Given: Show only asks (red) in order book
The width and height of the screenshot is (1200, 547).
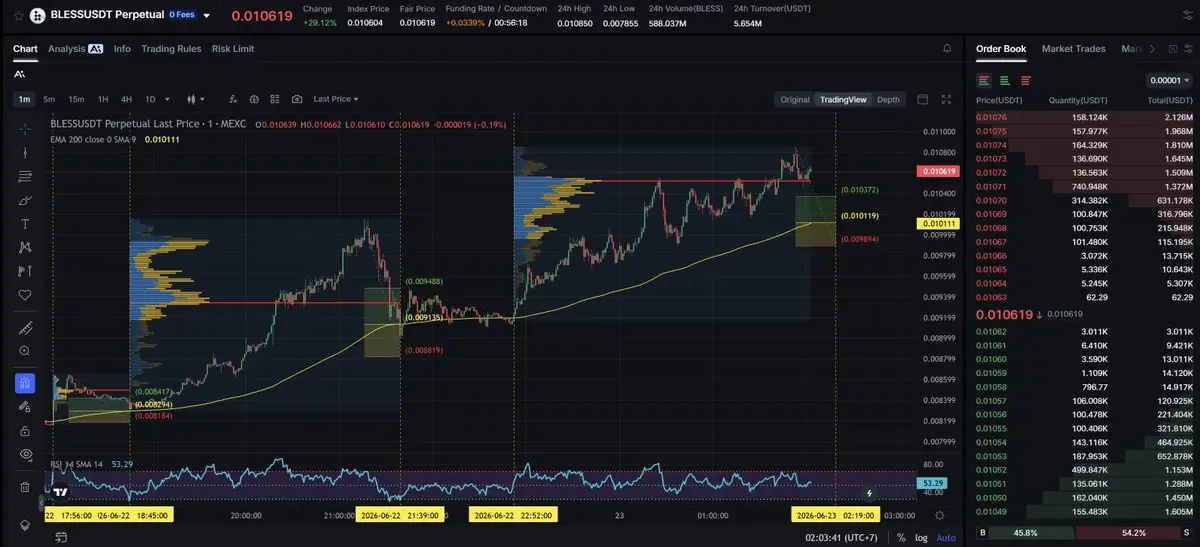Looking at the screenshot, I should 1026,80.
